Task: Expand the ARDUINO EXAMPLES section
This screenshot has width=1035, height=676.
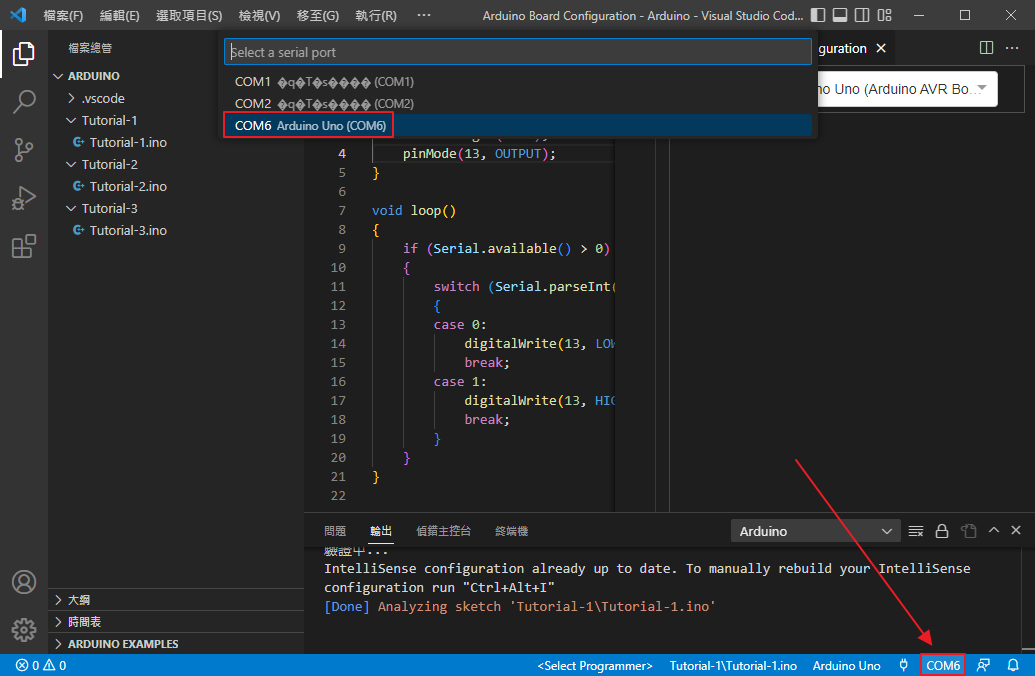Action: click(123, 644)
